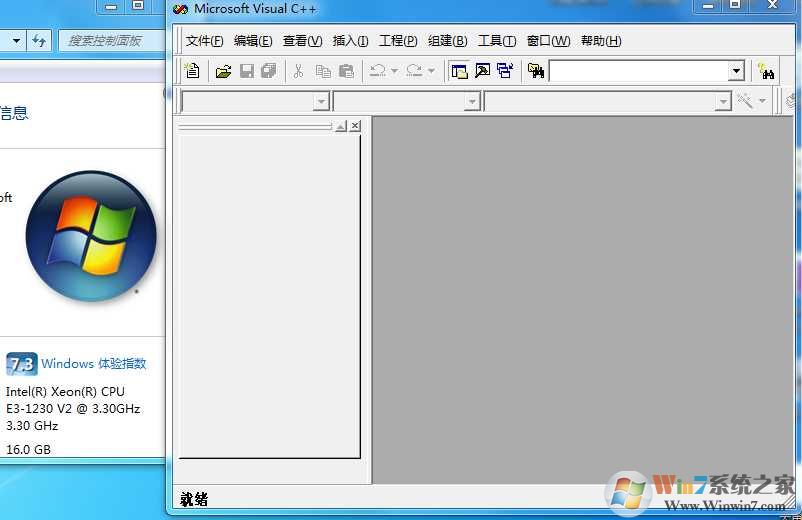Toggle the Workspace window icon

(459, 71)
